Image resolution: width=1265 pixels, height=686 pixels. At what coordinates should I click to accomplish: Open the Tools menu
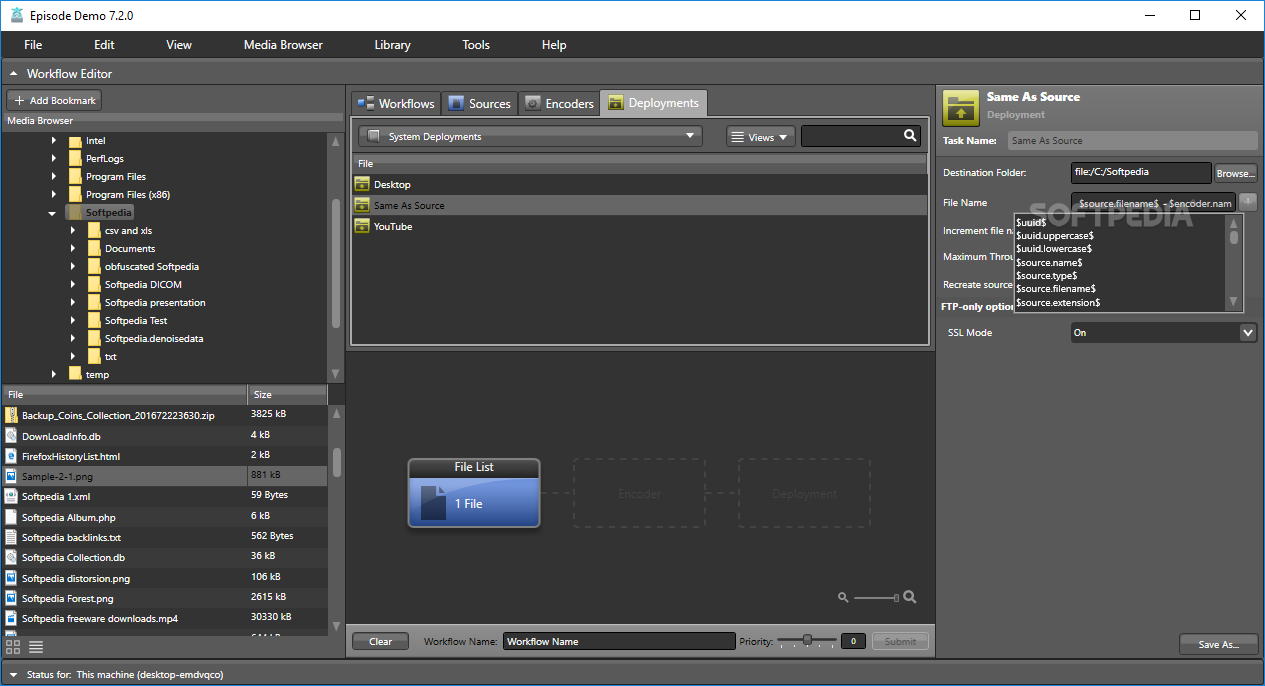[476, 45]
